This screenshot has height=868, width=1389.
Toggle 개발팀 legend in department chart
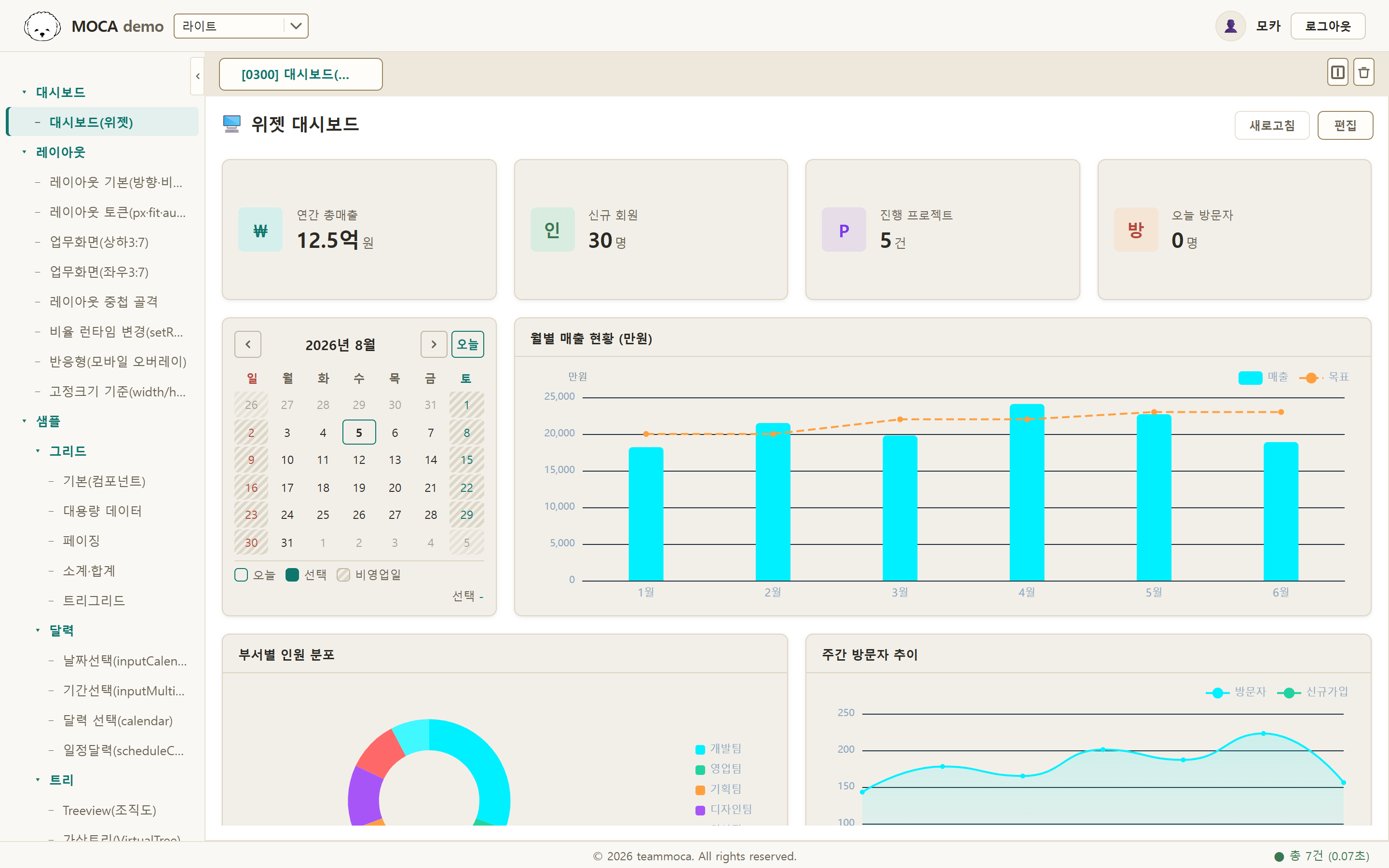pyautogui.click(x=719, y=748)
